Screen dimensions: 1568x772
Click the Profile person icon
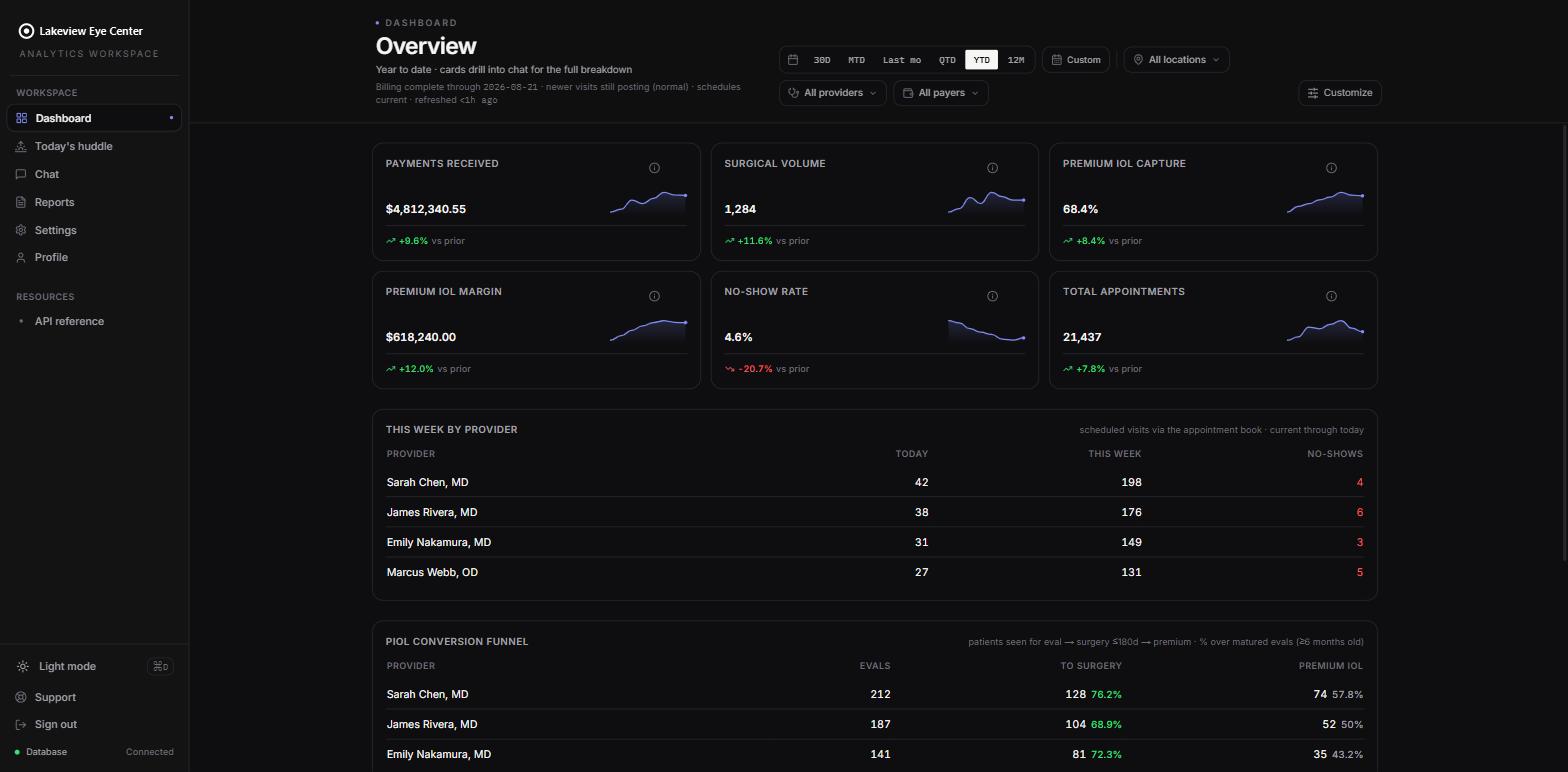coord(22,257)
